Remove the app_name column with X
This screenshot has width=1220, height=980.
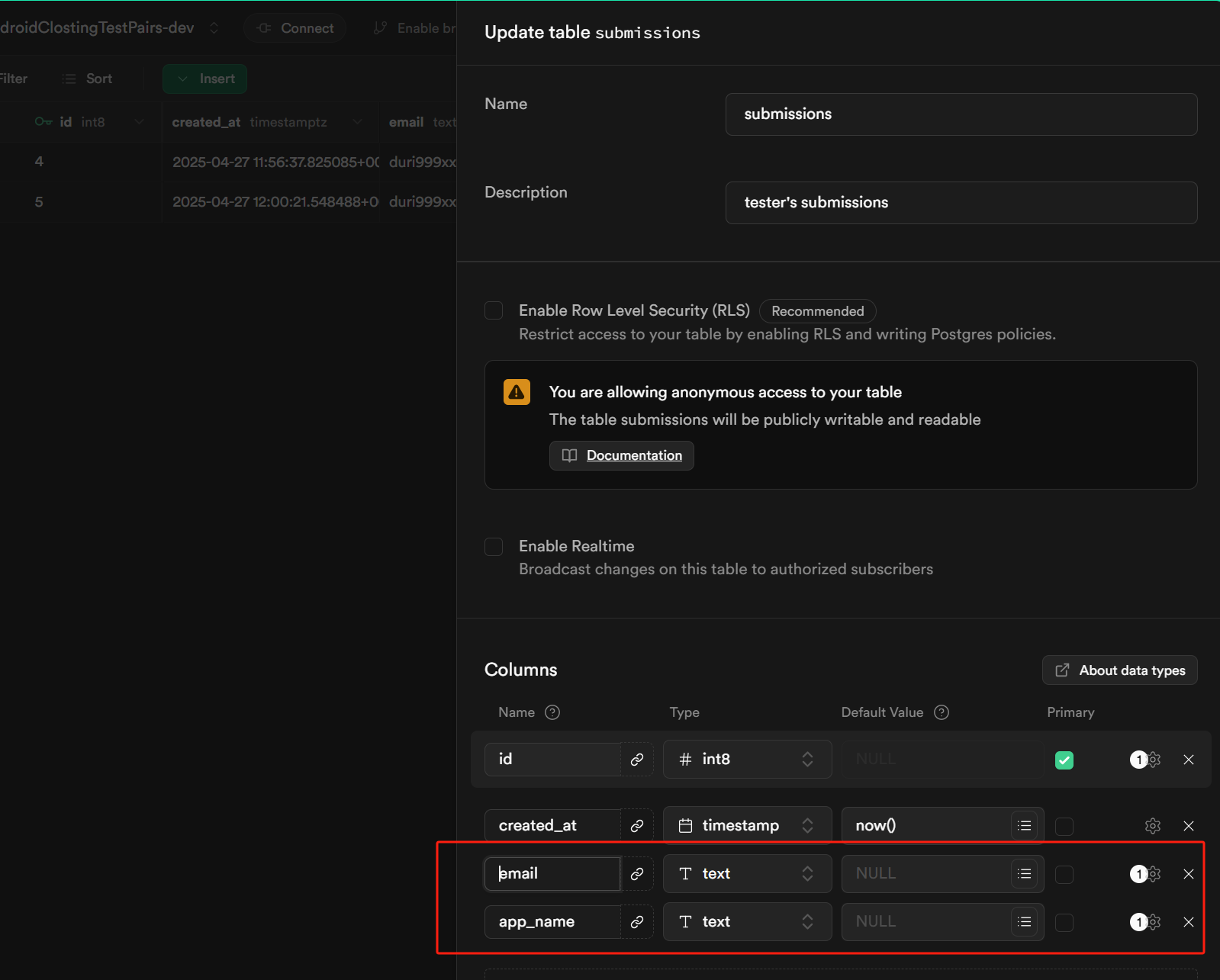pos(1189,922)
